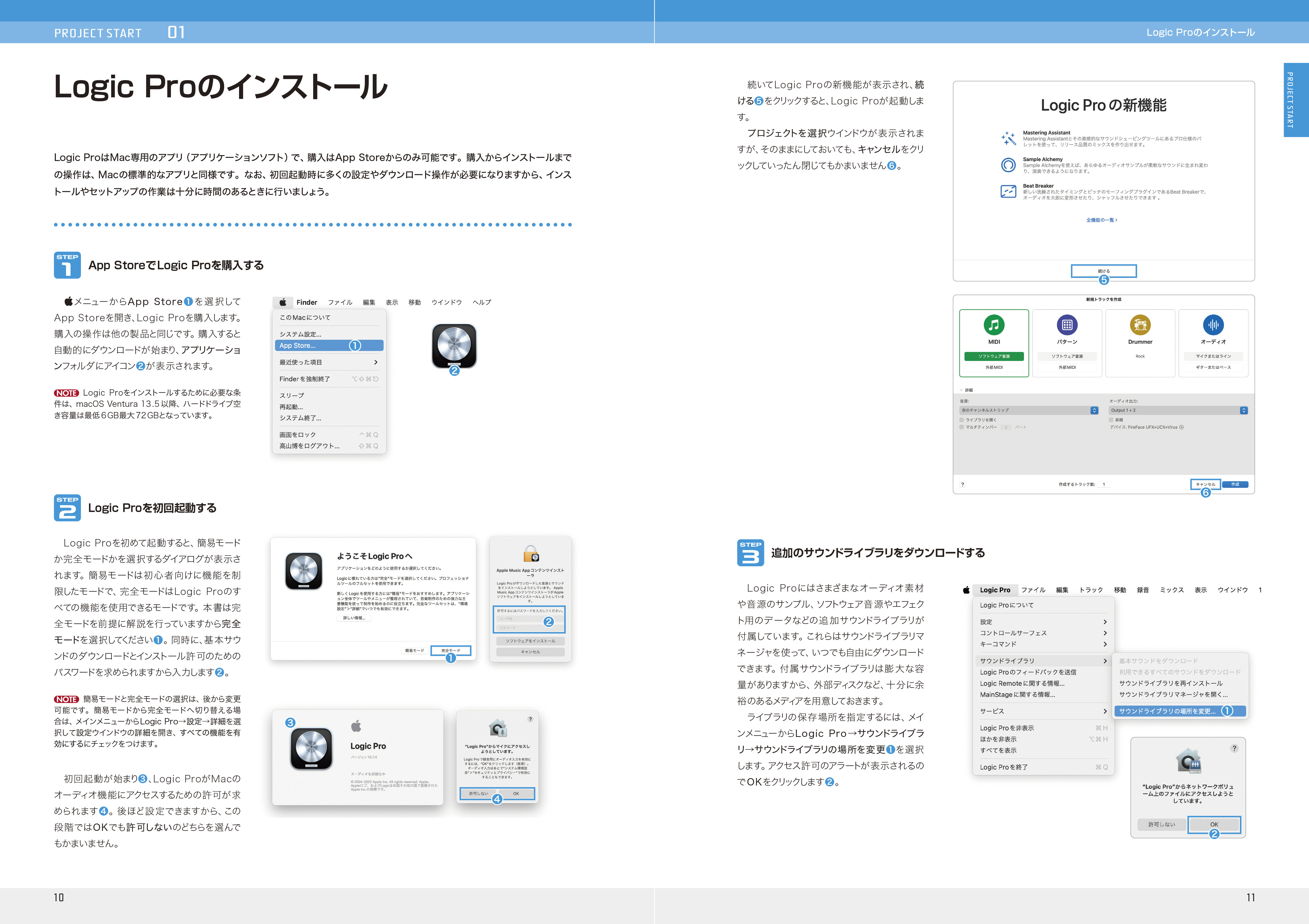
Task: Toggle the 昇順 checkbox
Action: point(1111,420)
